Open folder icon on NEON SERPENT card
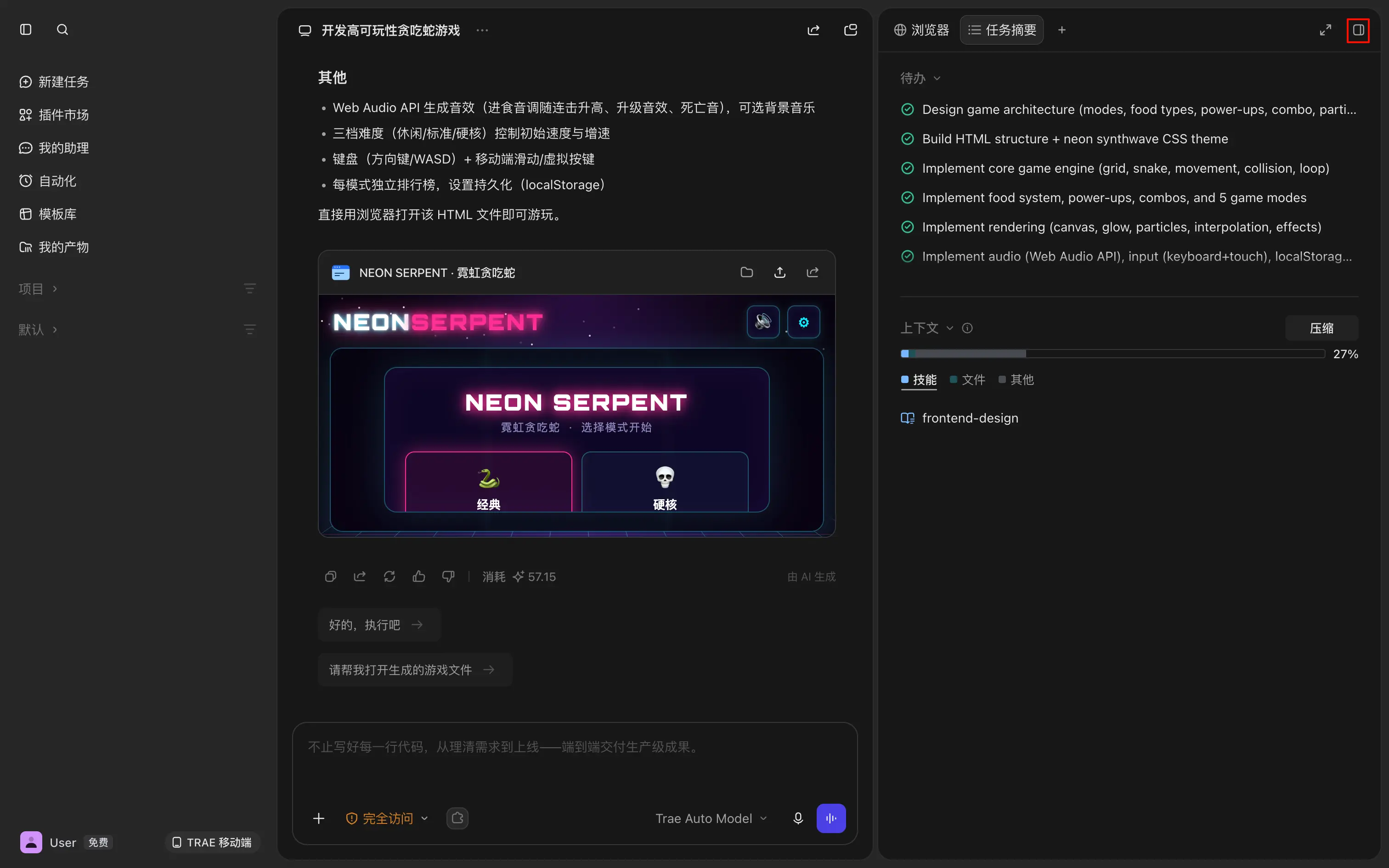Viewport: 1389px width, 868px height. pos(747,272)
